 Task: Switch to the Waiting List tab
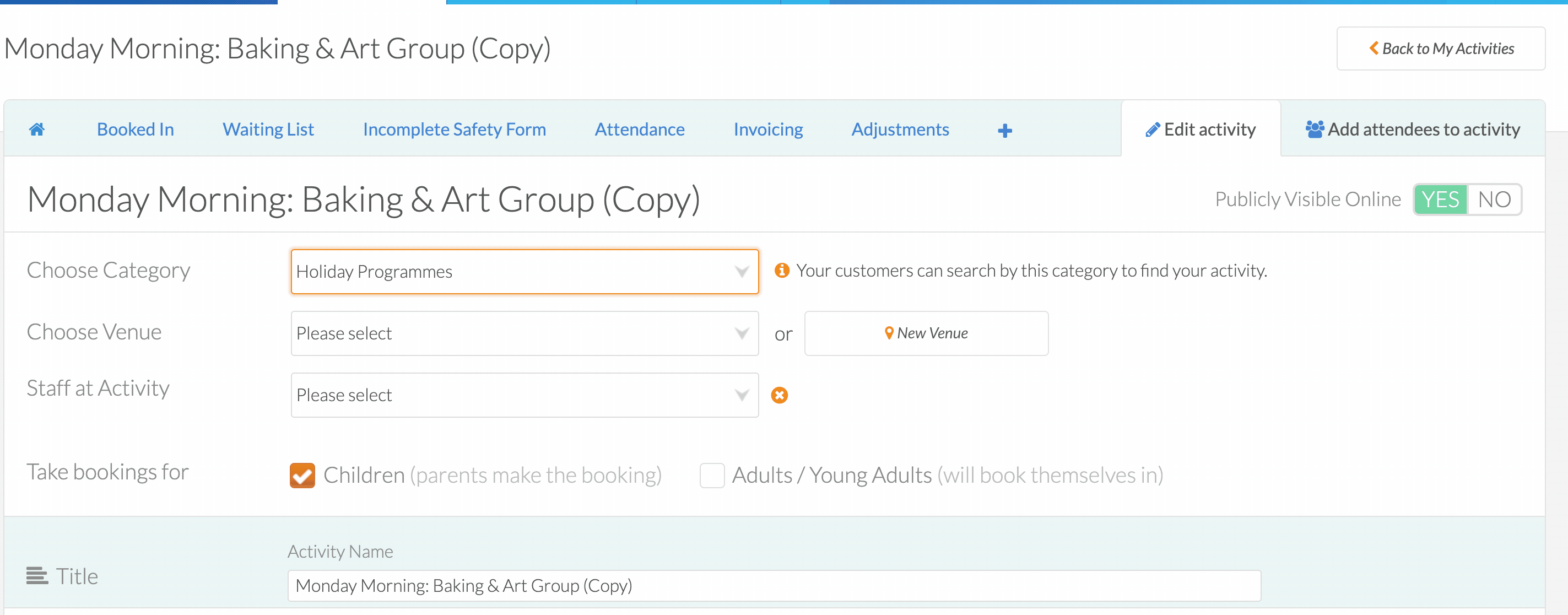coord(268,129)
